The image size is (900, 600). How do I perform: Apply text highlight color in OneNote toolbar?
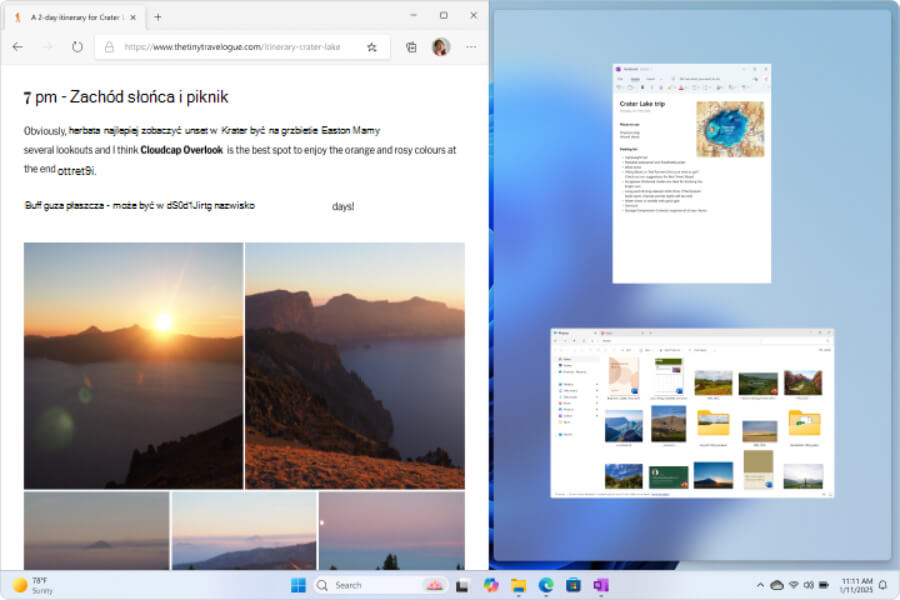tap(670, 89)
